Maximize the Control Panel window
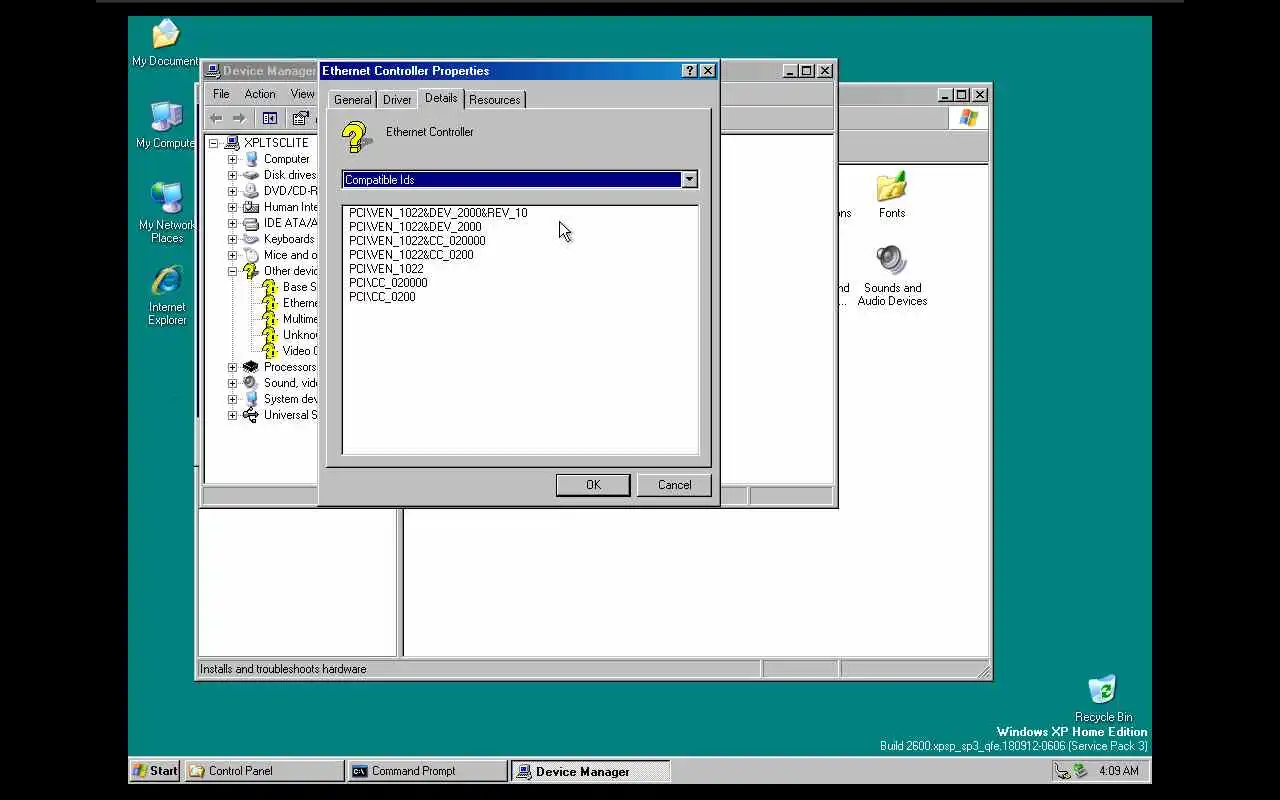This screenshot has height=800, width=1280. [962, 95]
